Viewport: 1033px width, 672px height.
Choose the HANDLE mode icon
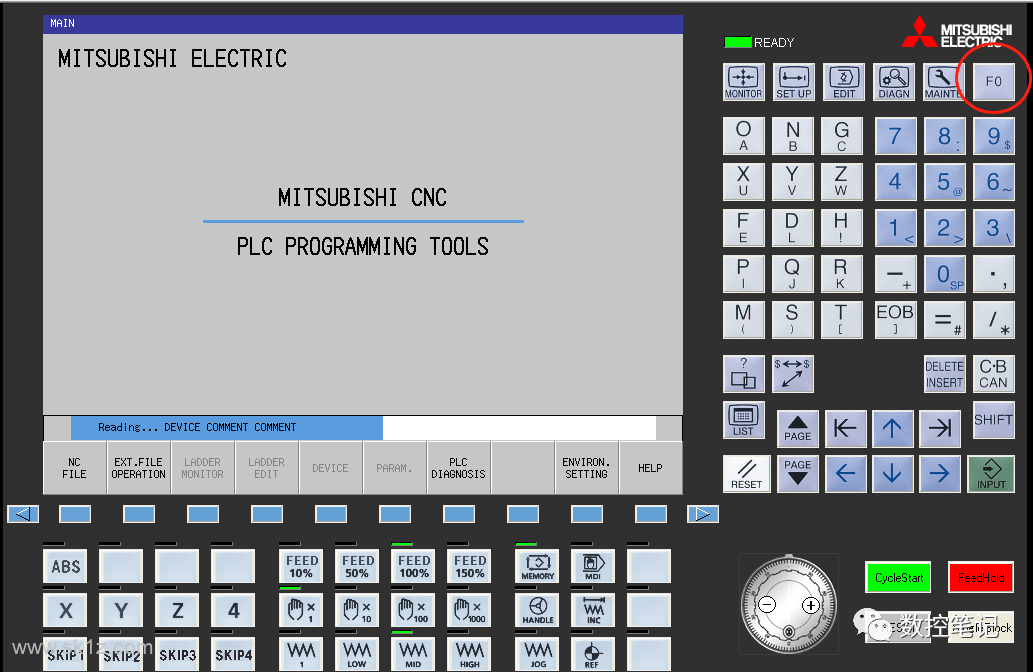pyautogui.click(x=538, y=610)
